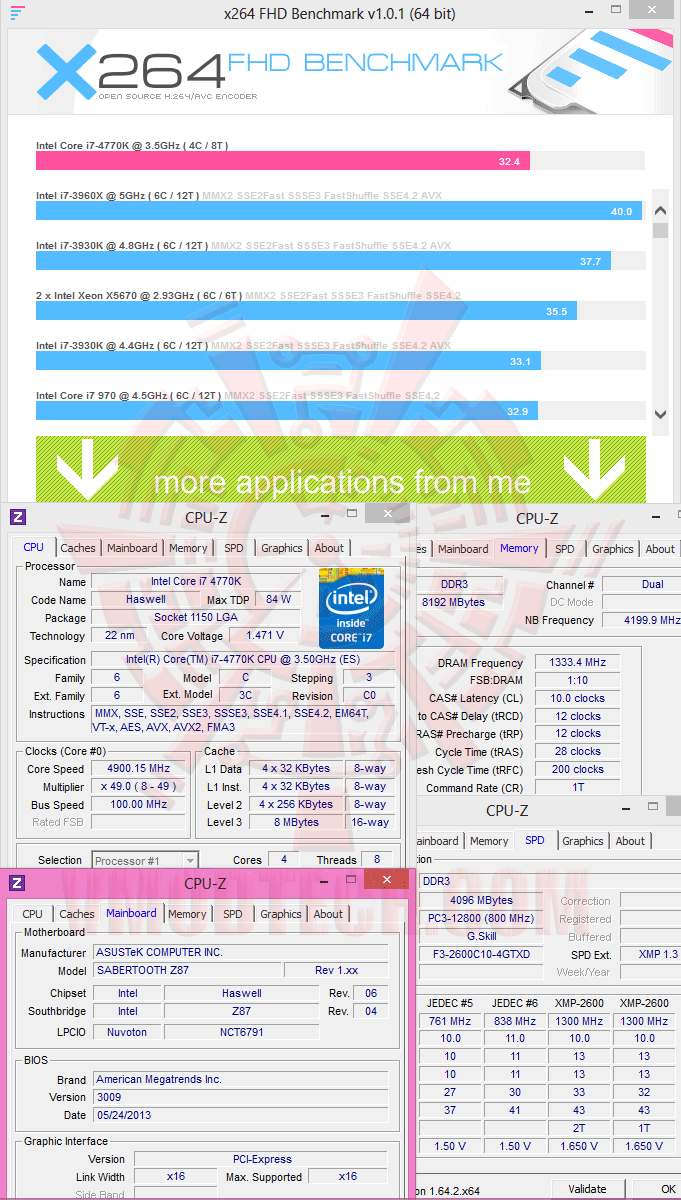
Task: Select the active SPD tab in SPD CPU-Z window
Action: 535,840
